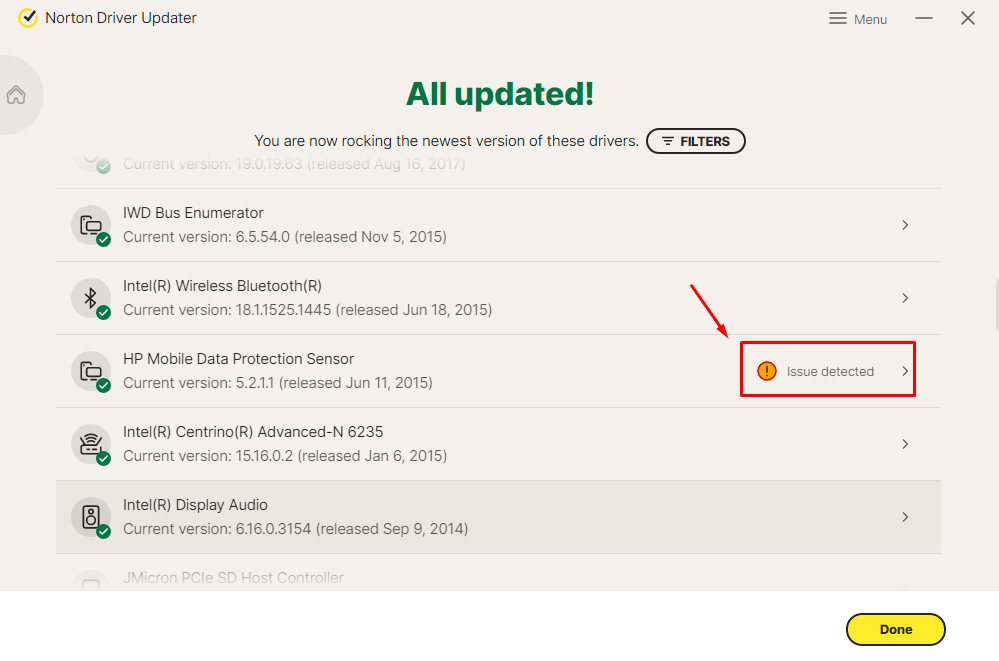This screenshot has height=661, width=999.
Task: Go to the Home screen icon
Action: pyautogui.click(x=16, y=95)
